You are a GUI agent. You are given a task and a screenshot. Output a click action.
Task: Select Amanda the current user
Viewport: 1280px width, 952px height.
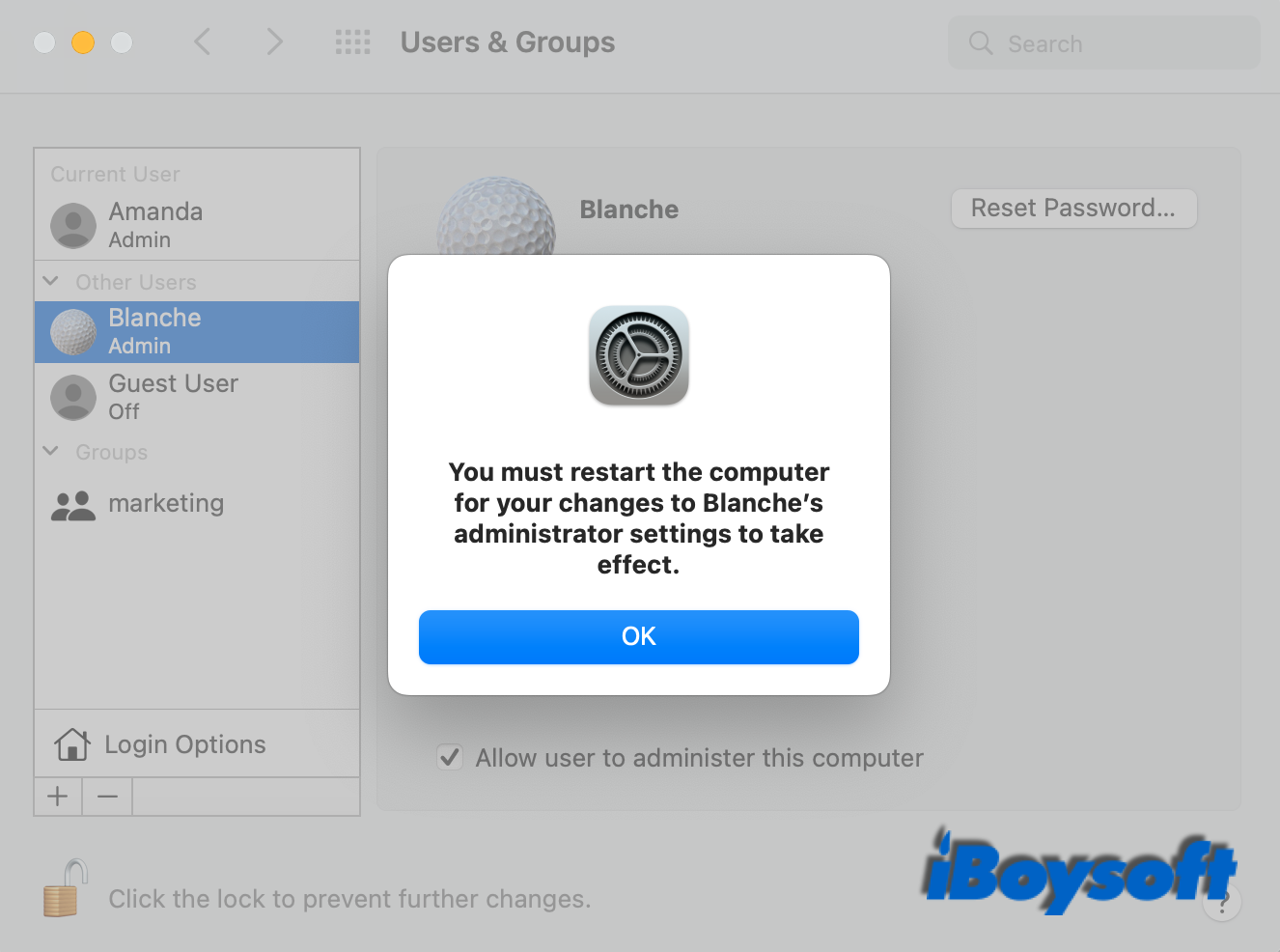click(x=197, y=225)
